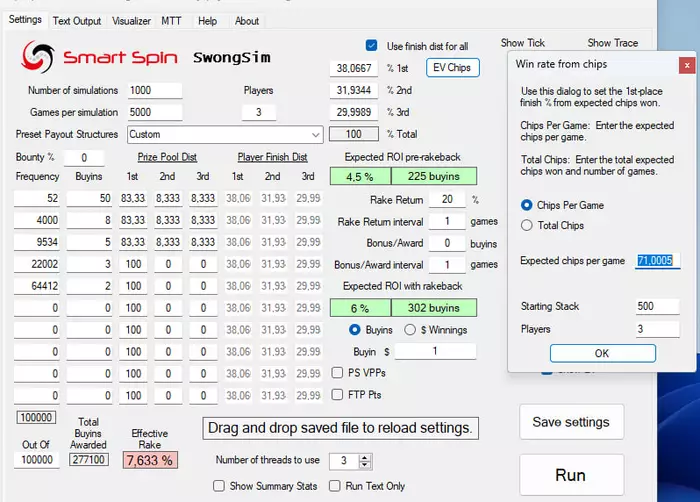The image size is (700, 502).
Task: Enable the FTP Pts checkbox
Action: [x=338, y=394]
